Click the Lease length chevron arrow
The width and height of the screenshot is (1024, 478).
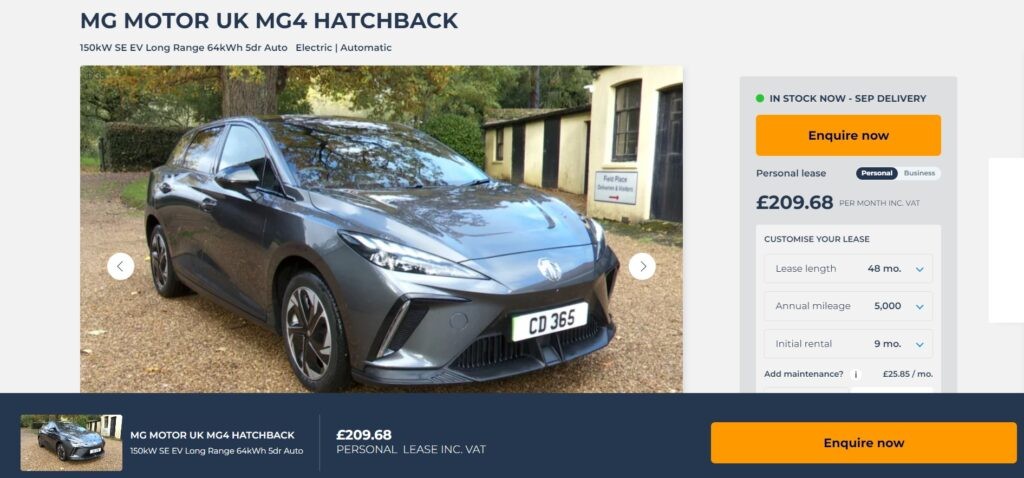920,269
